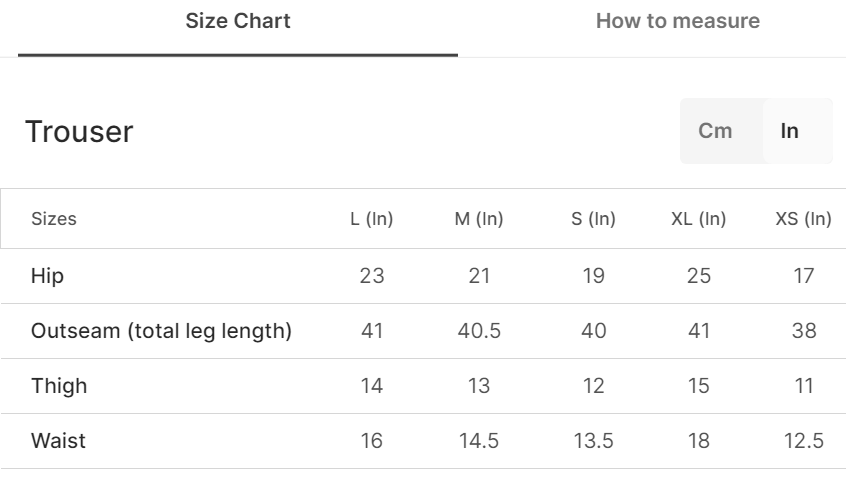Switch to the Size Chart tab
The width and height of the screenshot is (846, 489).
click(x=238, y=21)
